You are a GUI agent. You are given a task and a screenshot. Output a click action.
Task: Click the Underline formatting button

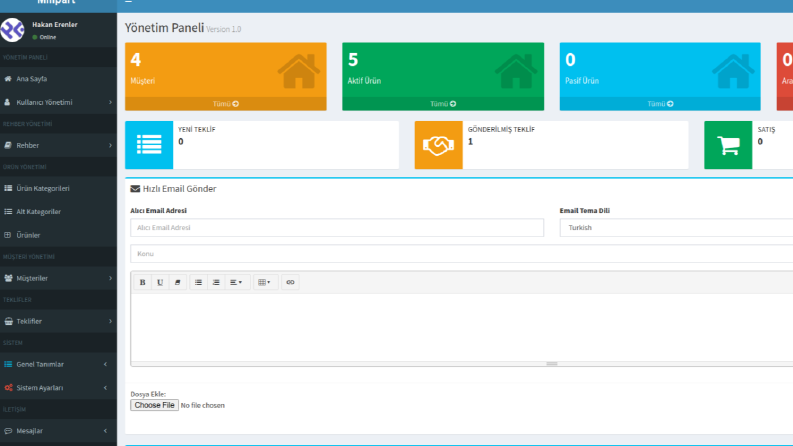coord(160,282)
